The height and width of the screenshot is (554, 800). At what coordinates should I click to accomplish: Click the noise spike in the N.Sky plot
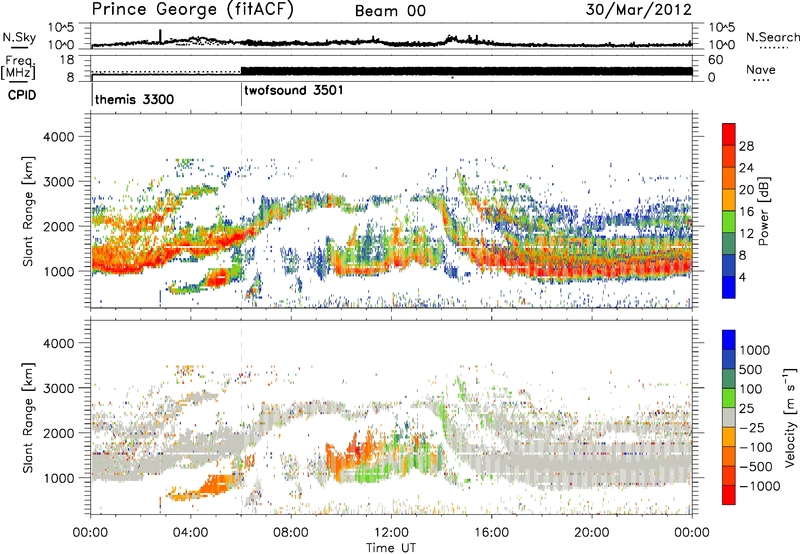pos(160,36)
